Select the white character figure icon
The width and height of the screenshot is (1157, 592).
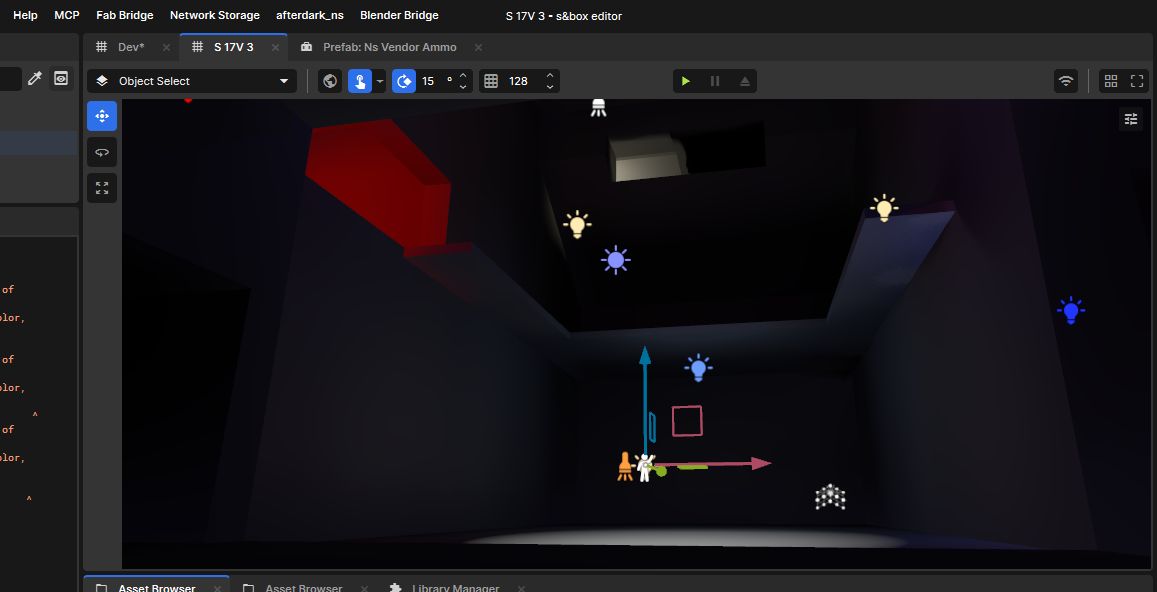pyautogui.click(x=644, y=468)
